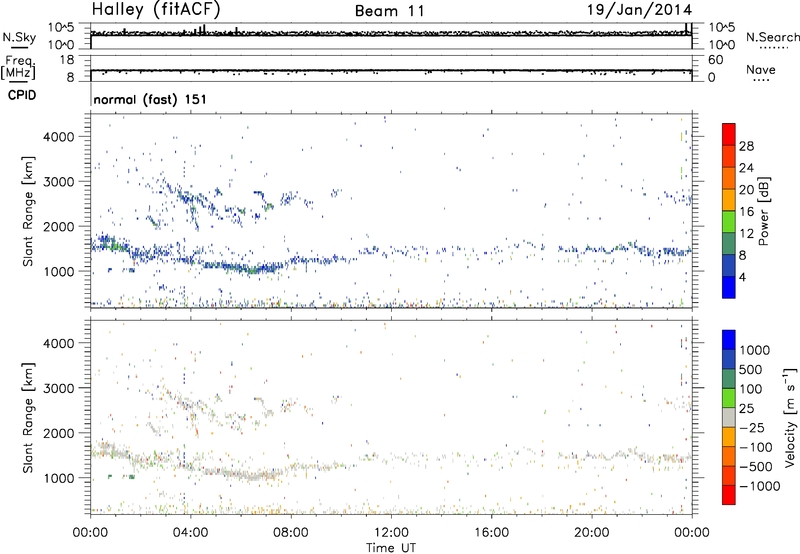The width and height of the screenshot is (800, 554).
Task: Click the 04:00 time tick label
Action: click(x=190, y=533)
